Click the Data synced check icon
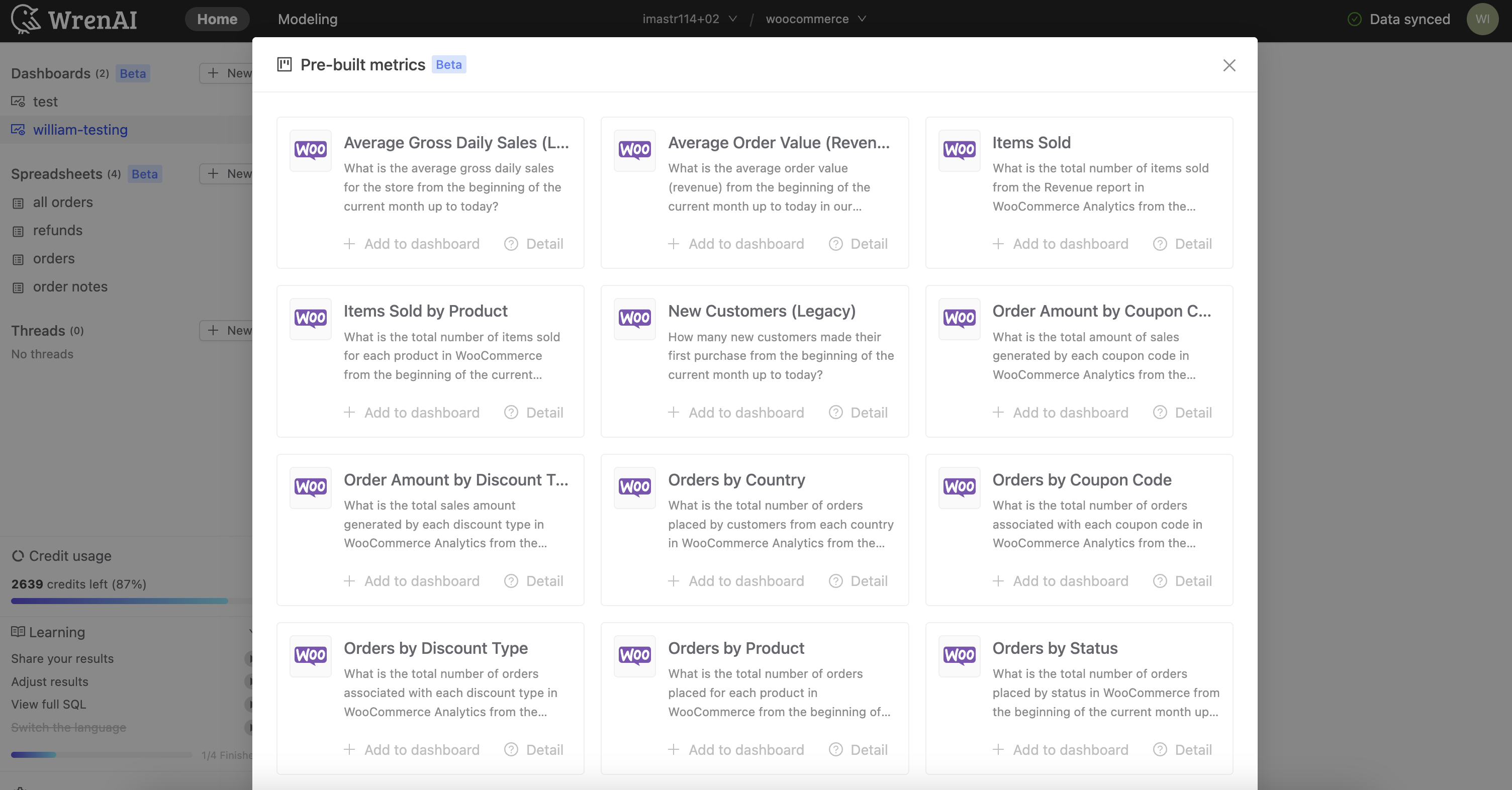This screenshot has height=790, width=1512. 1354,20
